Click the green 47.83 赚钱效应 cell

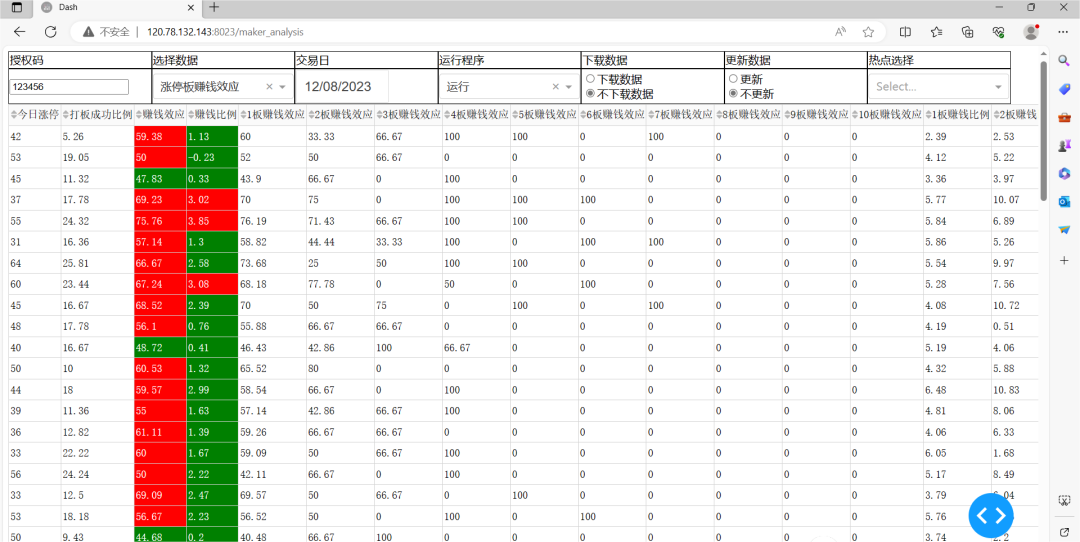[x=160, y=178]
